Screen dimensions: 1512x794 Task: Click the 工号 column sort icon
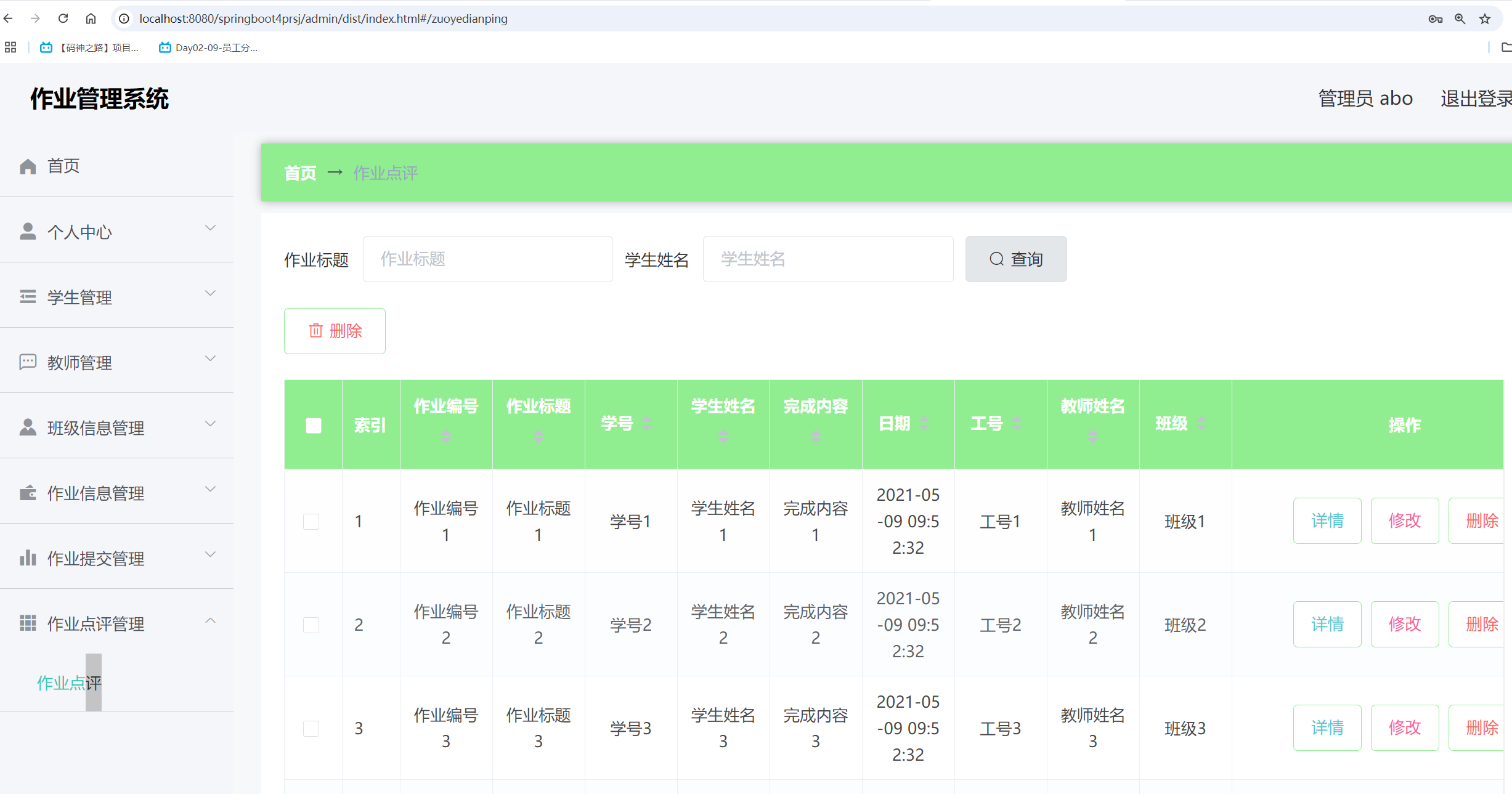point(1017,423)
